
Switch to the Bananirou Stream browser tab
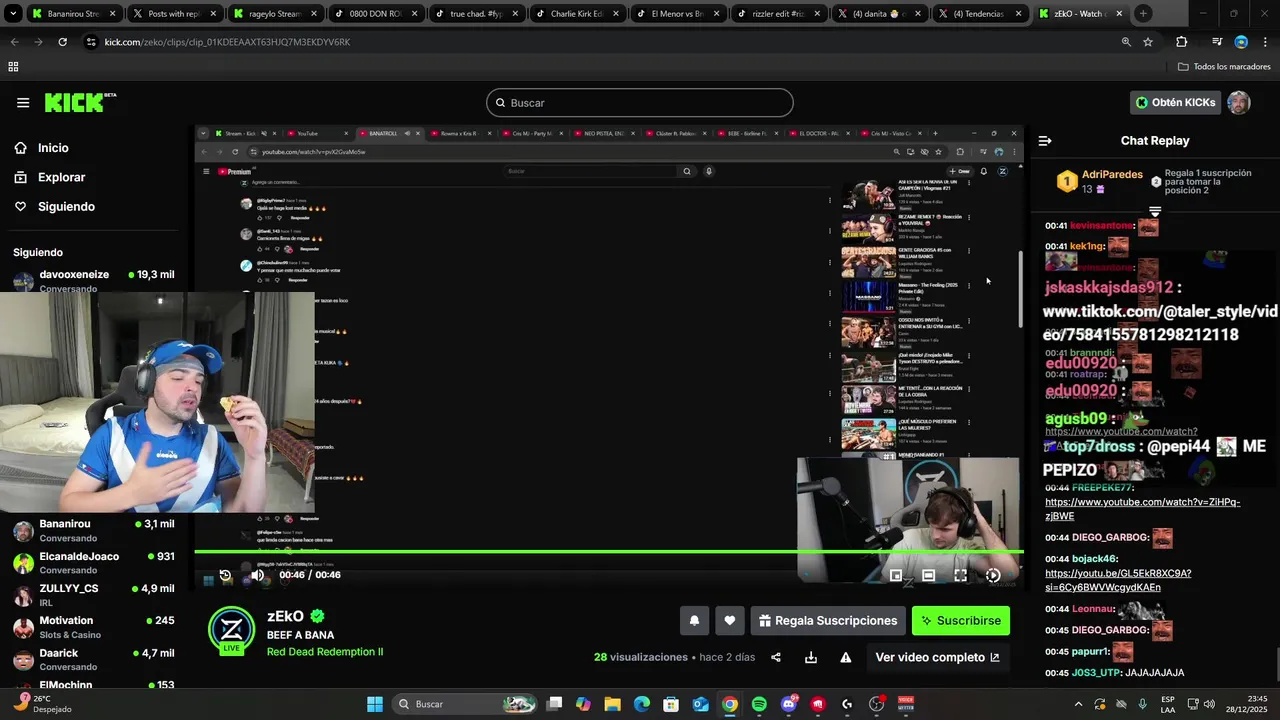click(x=73, y=14)
